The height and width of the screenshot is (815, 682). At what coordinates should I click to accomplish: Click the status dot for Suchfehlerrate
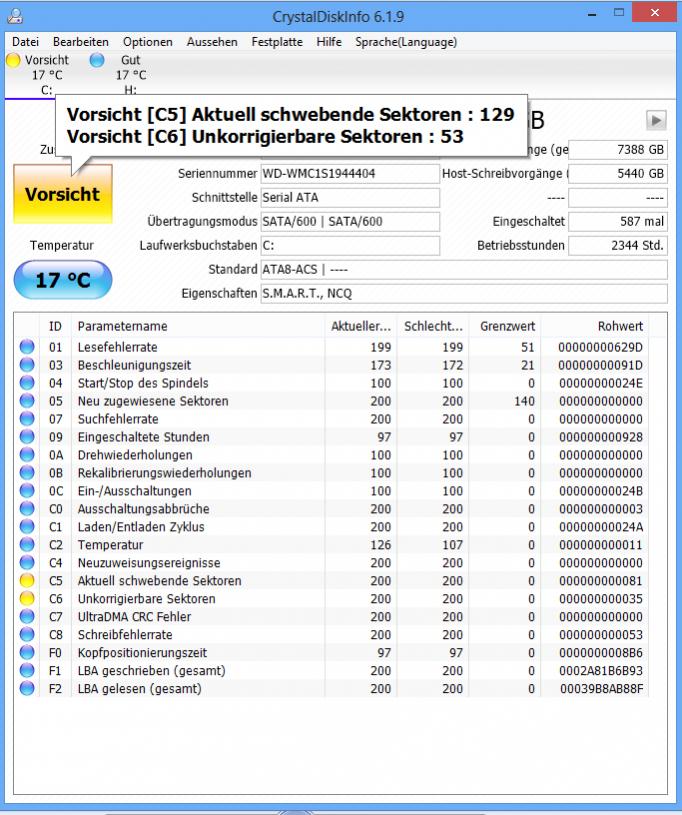(x=27, y=419)
